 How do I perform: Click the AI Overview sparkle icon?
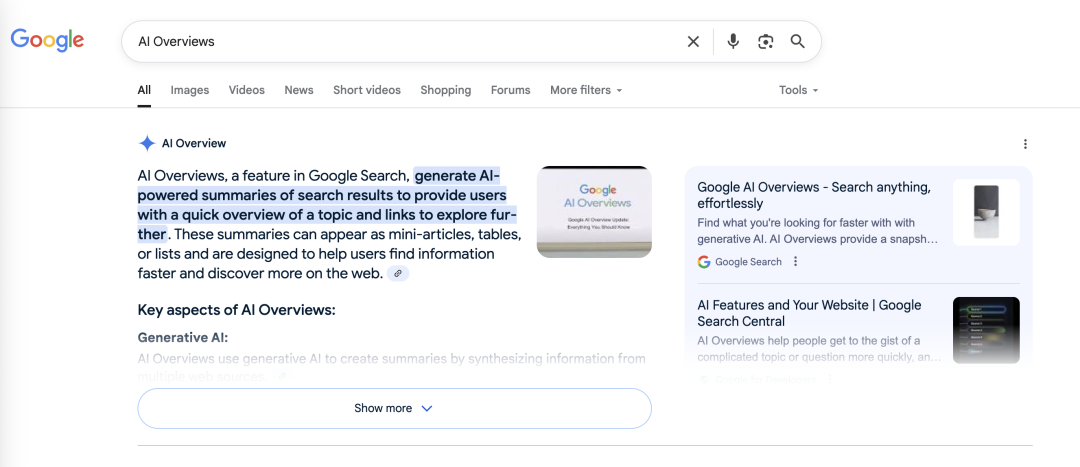pyautogui.click(x=147, y=143)
